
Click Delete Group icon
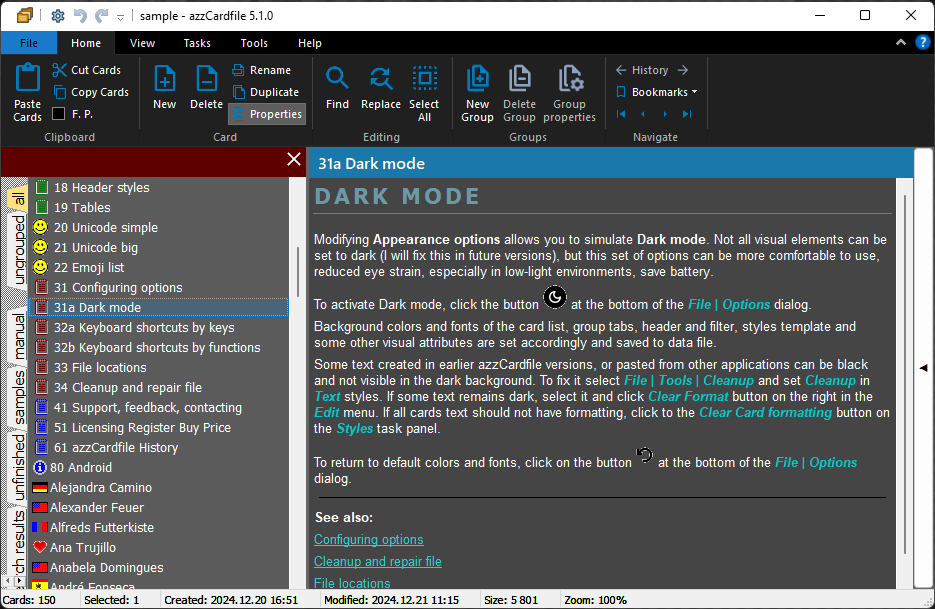519,92
